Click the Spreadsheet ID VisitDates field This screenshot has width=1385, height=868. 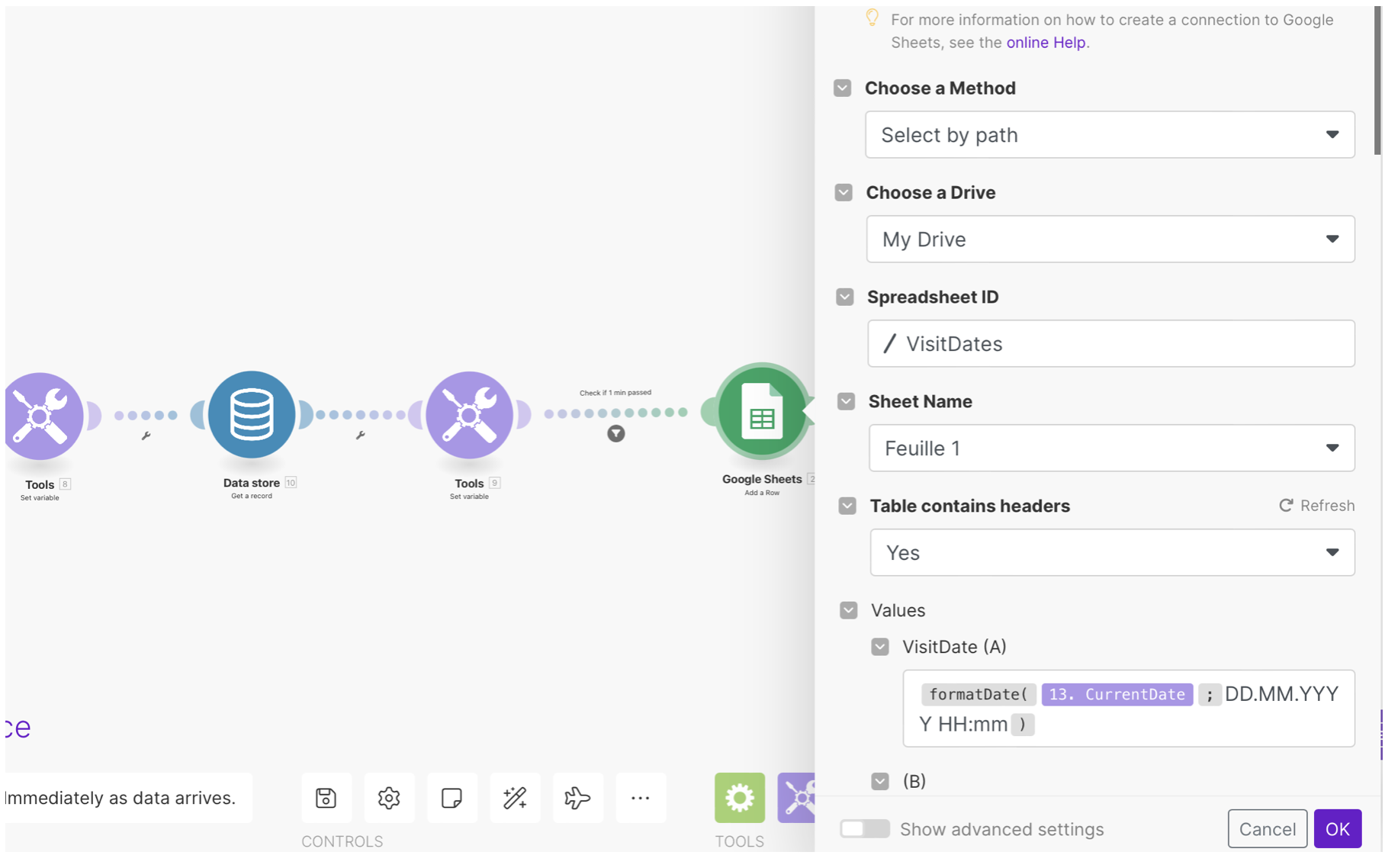(1111, 344)
